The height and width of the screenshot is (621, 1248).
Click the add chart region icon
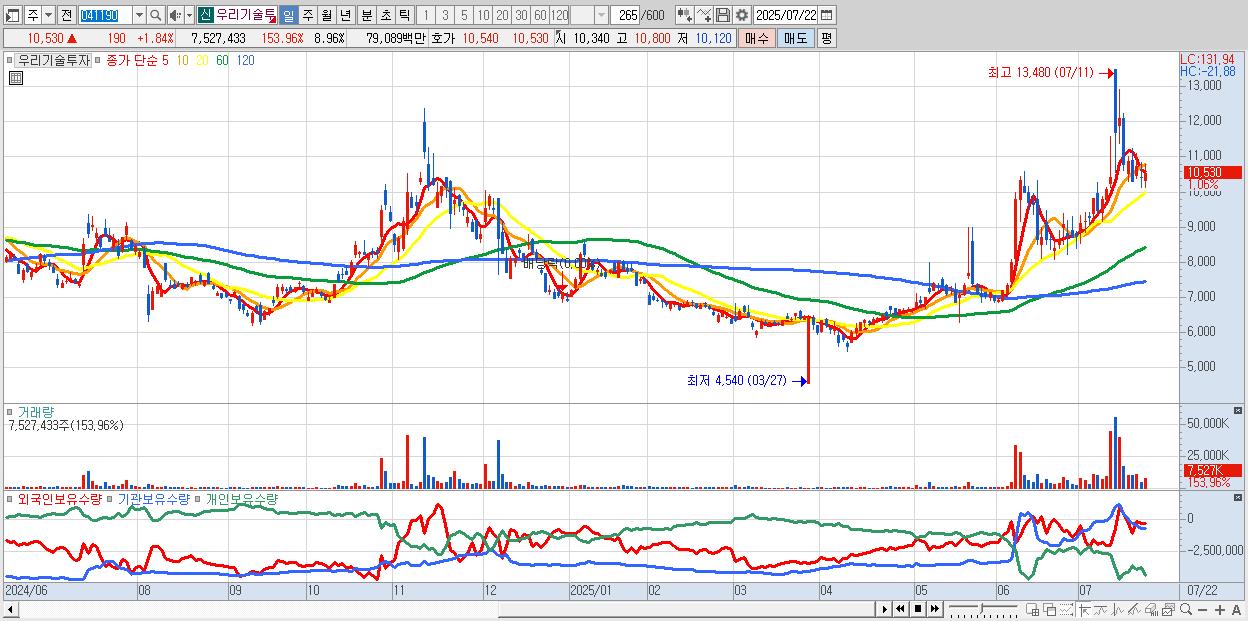pos(1033,609)
